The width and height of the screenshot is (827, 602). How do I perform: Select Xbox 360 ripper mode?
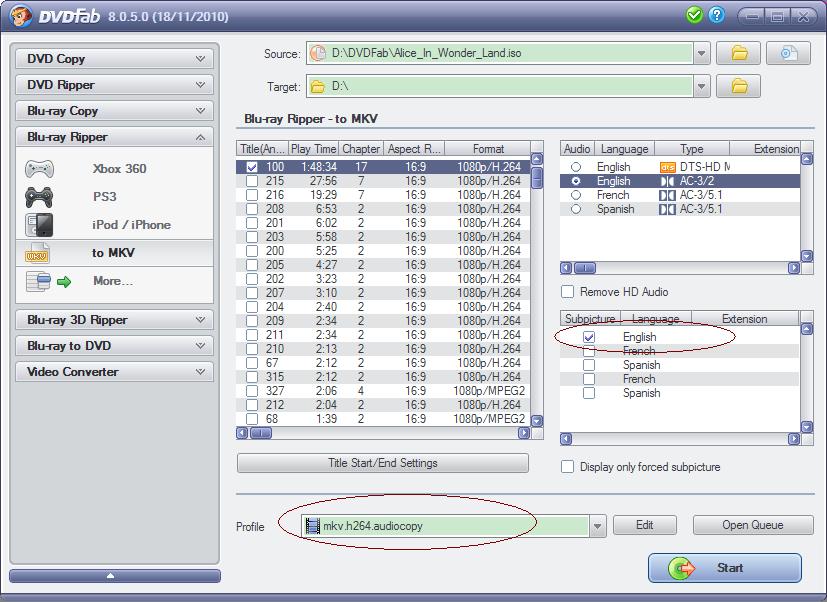pos(114,169)
